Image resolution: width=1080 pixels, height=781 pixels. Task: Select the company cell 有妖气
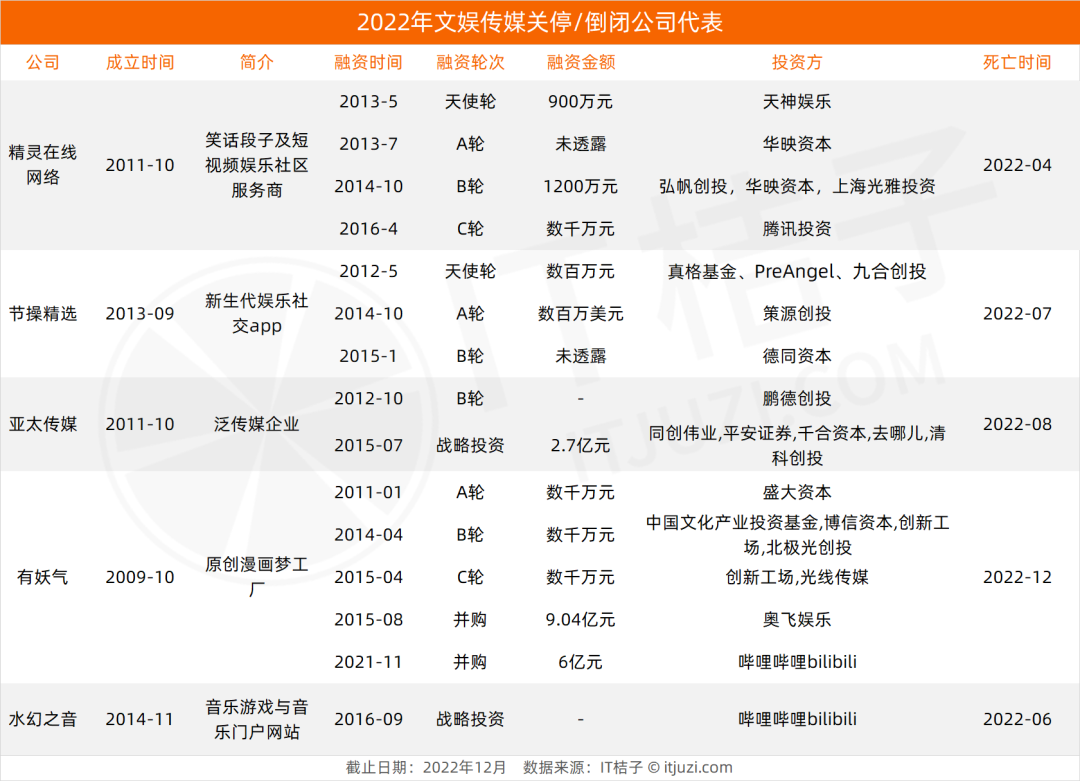tap(43, 577)
